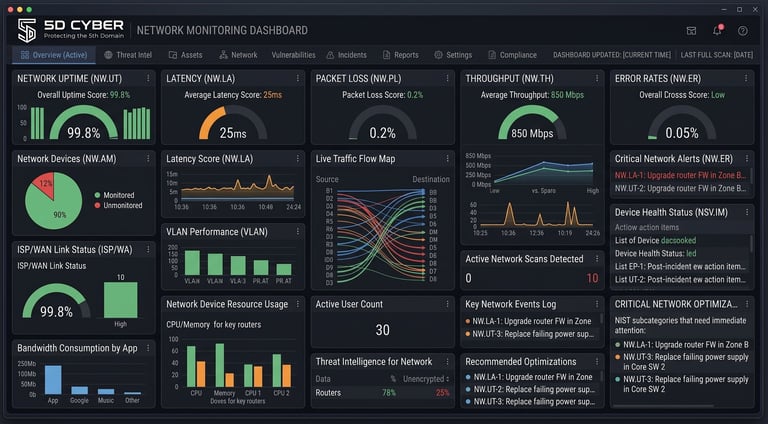Open NW.UT-3 entry in Key Network Events Log
The image size is (768, 424).
(x=530, y=334)
